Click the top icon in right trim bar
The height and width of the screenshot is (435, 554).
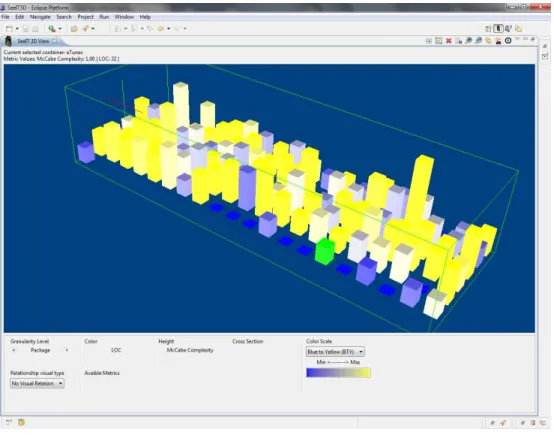[x=545, y=46]
